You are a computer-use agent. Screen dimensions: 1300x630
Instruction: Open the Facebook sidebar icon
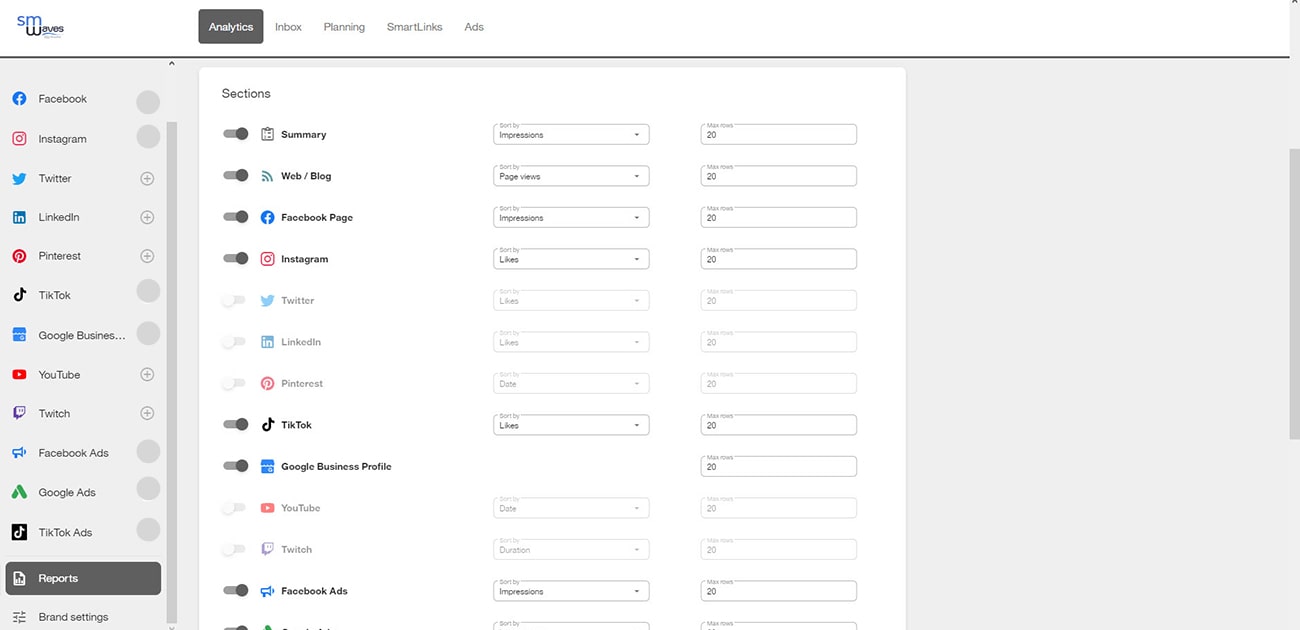click(x=19, y=99)
